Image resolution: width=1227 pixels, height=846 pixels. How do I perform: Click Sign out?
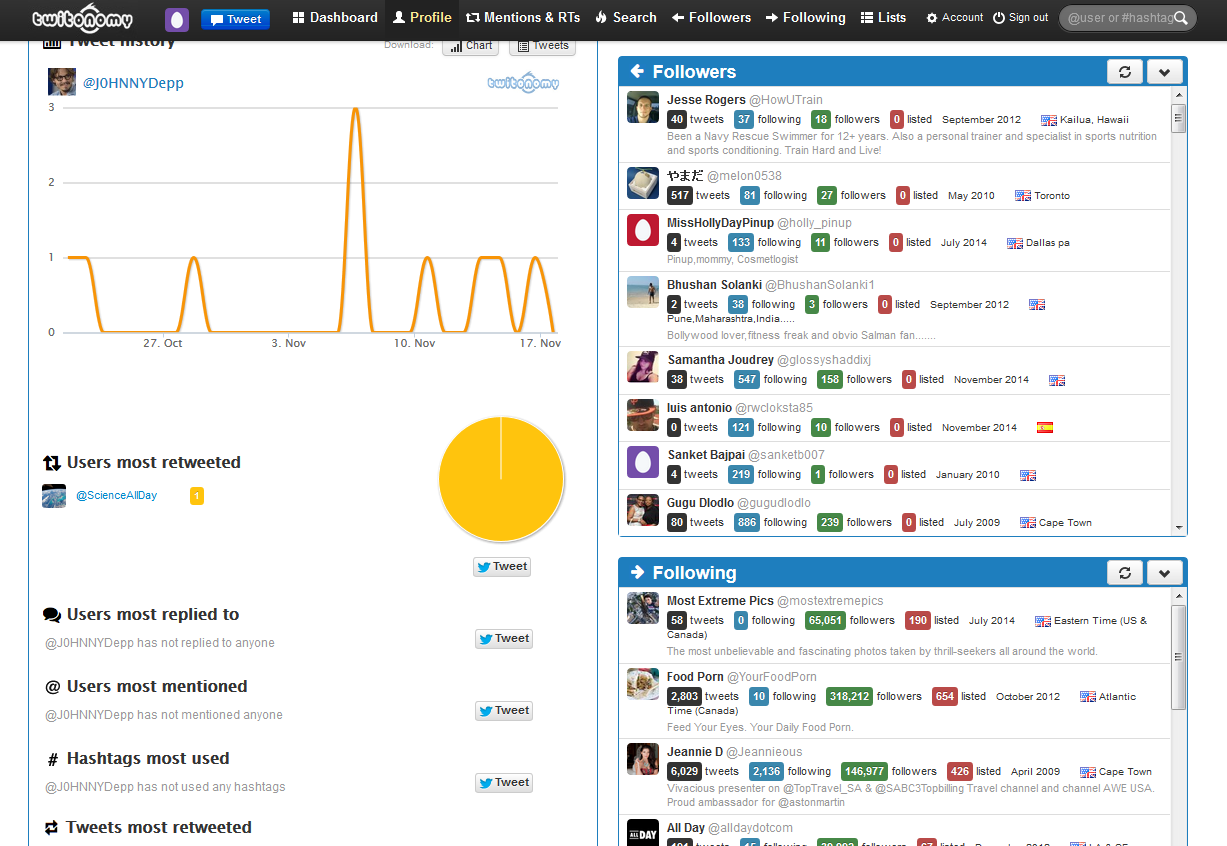click(1021, 18)
